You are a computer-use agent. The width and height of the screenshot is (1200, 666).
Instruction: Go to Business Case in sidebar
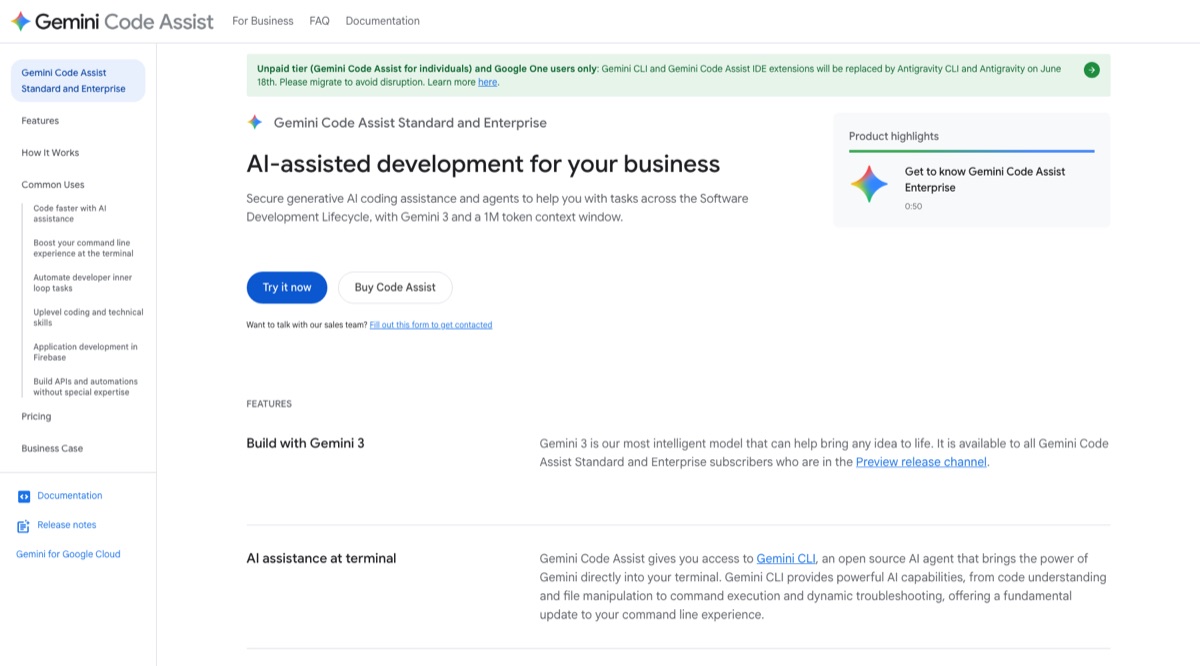(52, 449)
